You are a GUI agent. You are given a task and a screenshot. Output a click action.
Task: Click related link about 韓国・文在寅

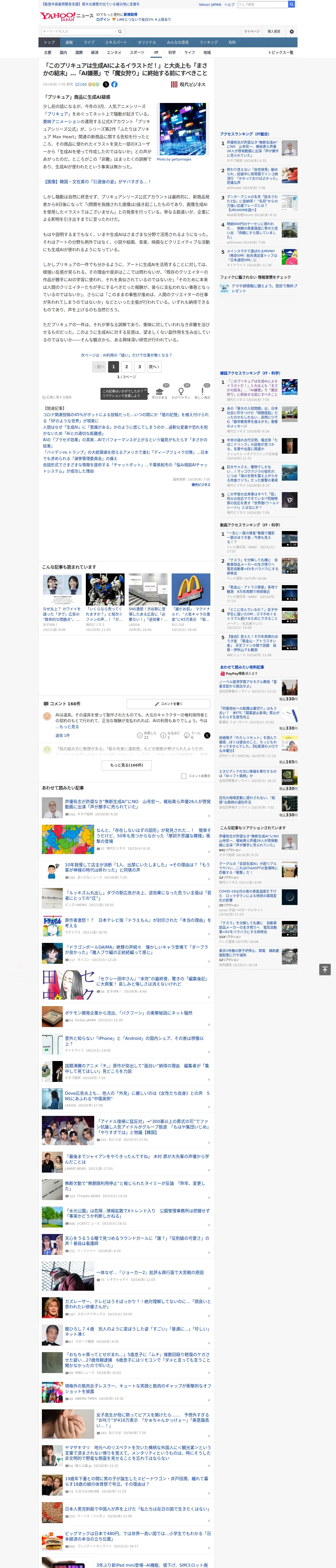click(97, 181)
